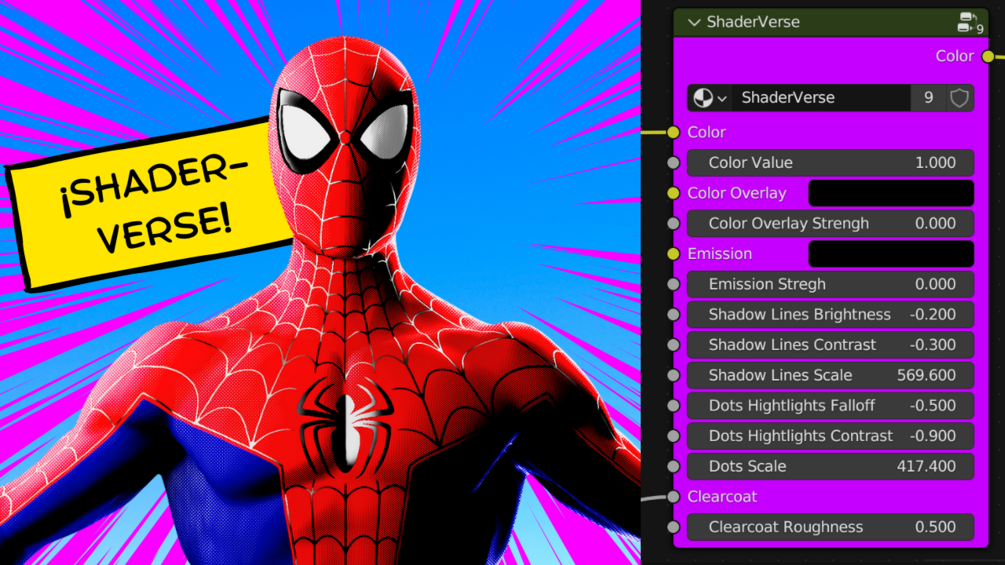Click the node group users icon in header
The image size is (1005, 565).
coord(970,22)
